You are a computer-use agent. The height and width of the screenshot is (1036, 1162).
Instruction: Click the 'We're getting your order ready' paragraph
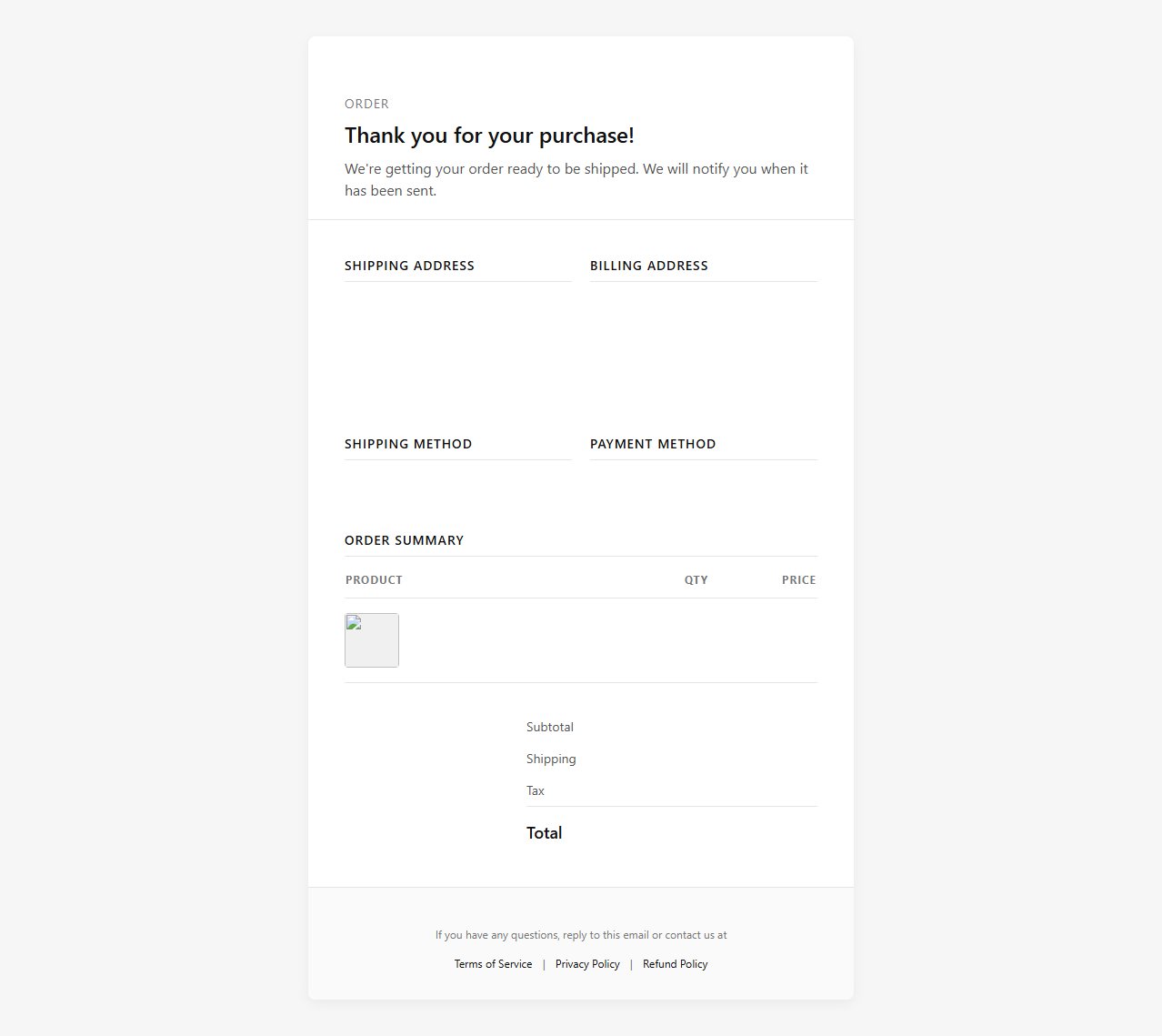coord(576,180)
